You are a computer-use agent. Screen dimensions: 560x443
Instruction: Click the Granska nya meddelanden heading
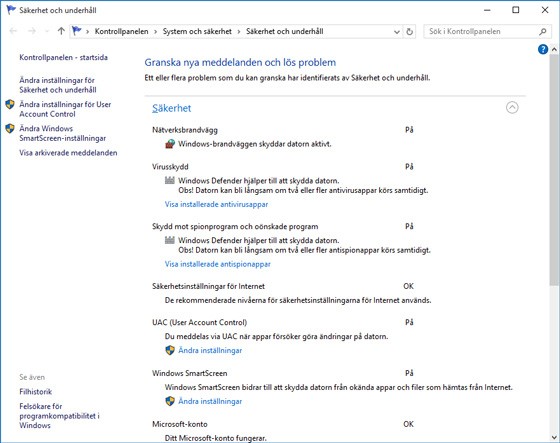point(240,63)
